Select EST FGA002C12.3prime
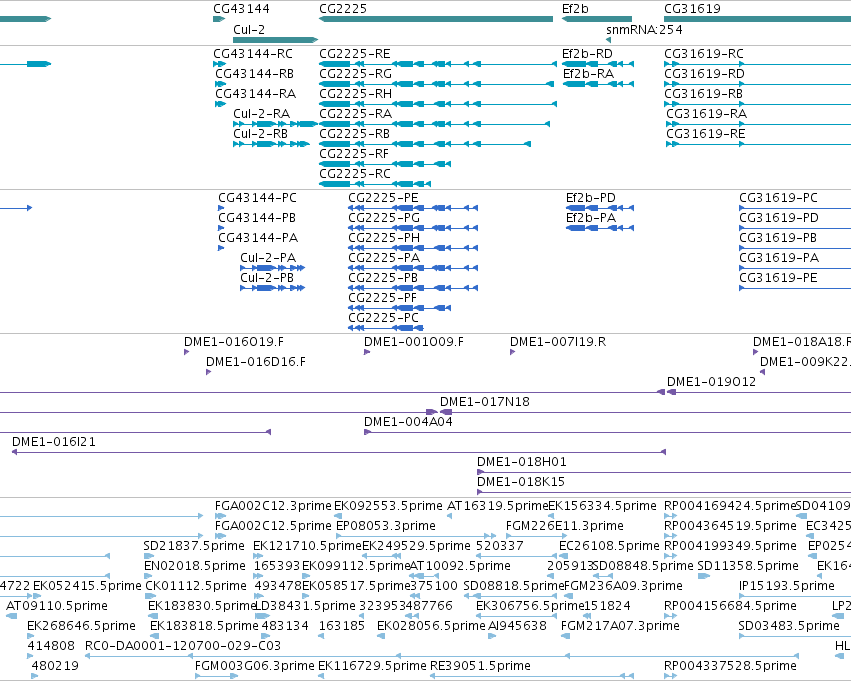This screenshot has width=851, height=681. [273, 506]
